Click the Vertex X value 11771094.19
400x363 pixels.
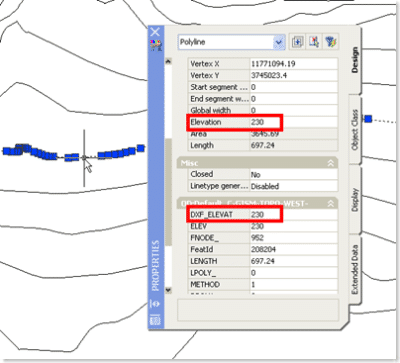click(273, 64)
